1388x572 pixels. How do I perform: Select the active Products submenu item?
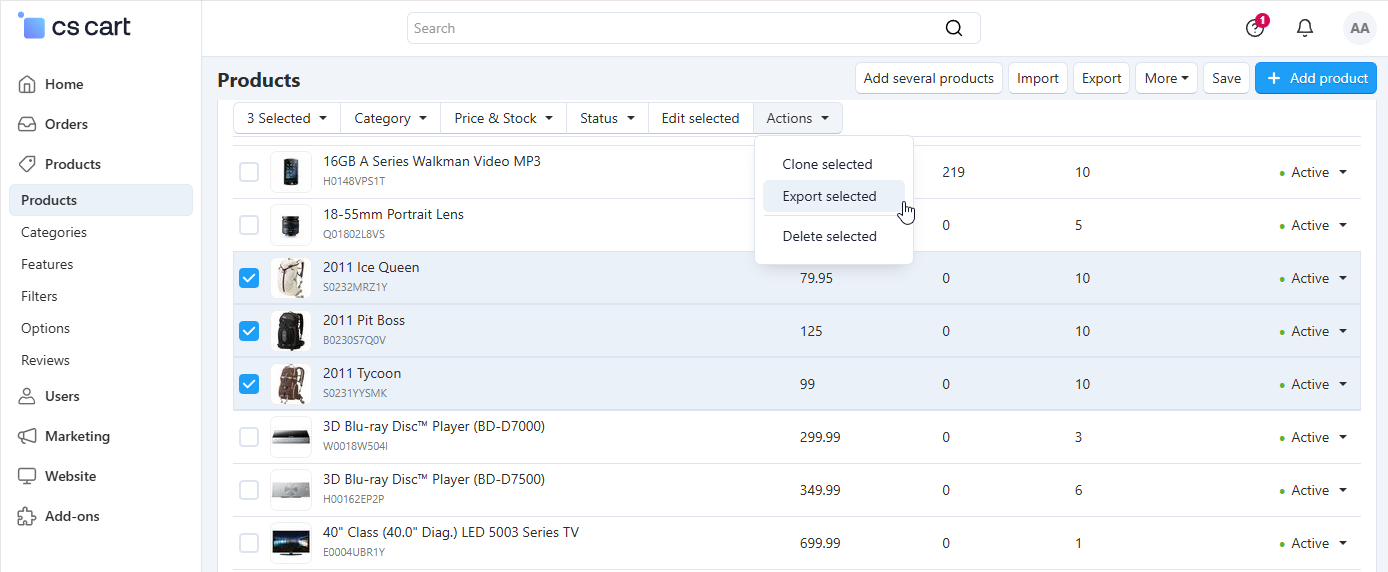100,200
